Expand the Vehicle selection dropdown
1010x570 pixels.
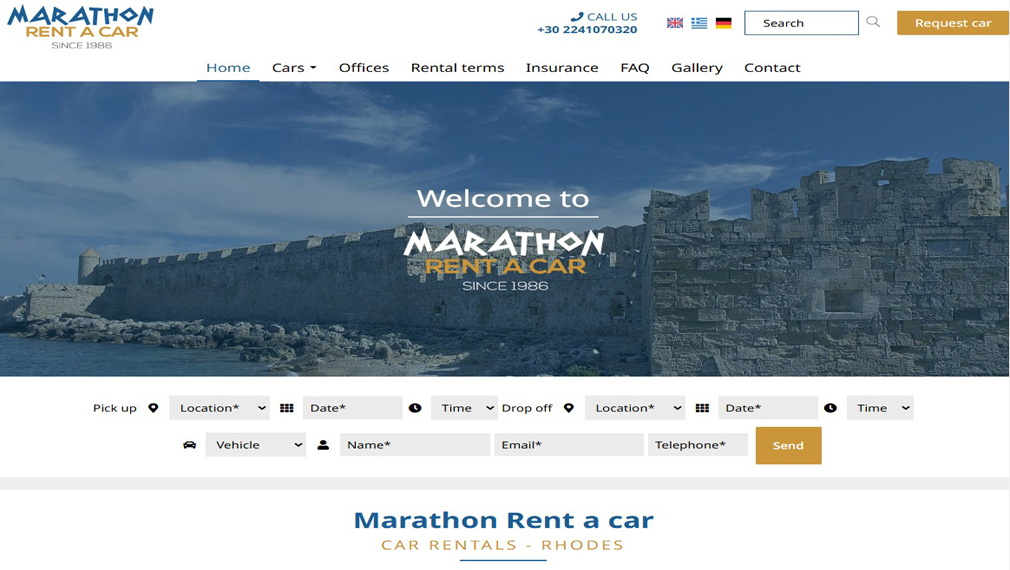coord(256,445)
